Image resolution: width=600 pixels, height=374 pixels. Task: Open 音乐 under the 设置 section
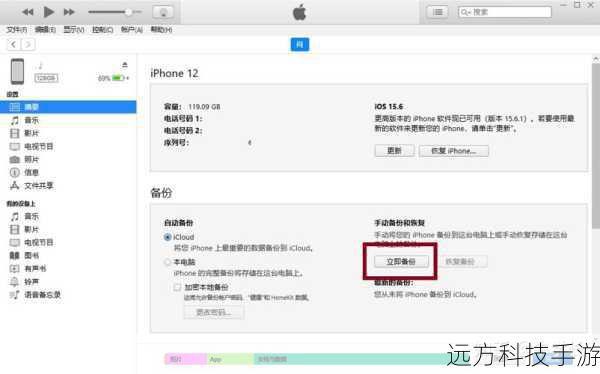pos(31,120)
